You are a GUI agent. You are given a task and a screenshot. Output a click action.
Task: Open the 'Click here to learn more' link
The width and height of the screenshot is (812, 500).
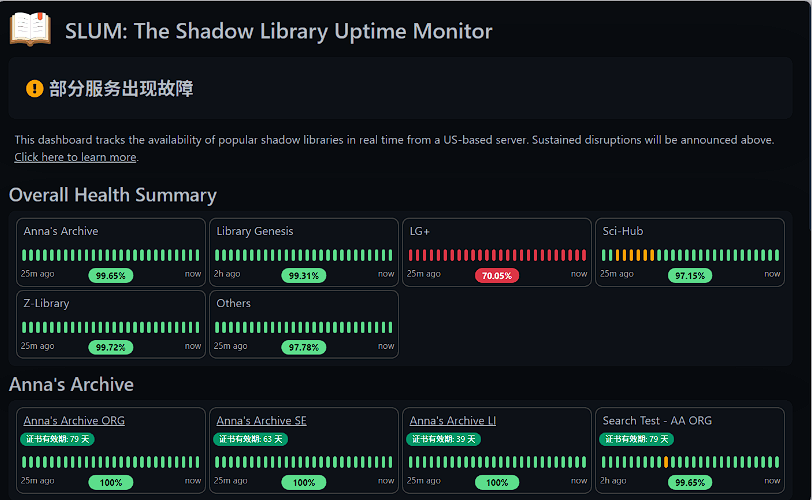(x=75, y=157)
